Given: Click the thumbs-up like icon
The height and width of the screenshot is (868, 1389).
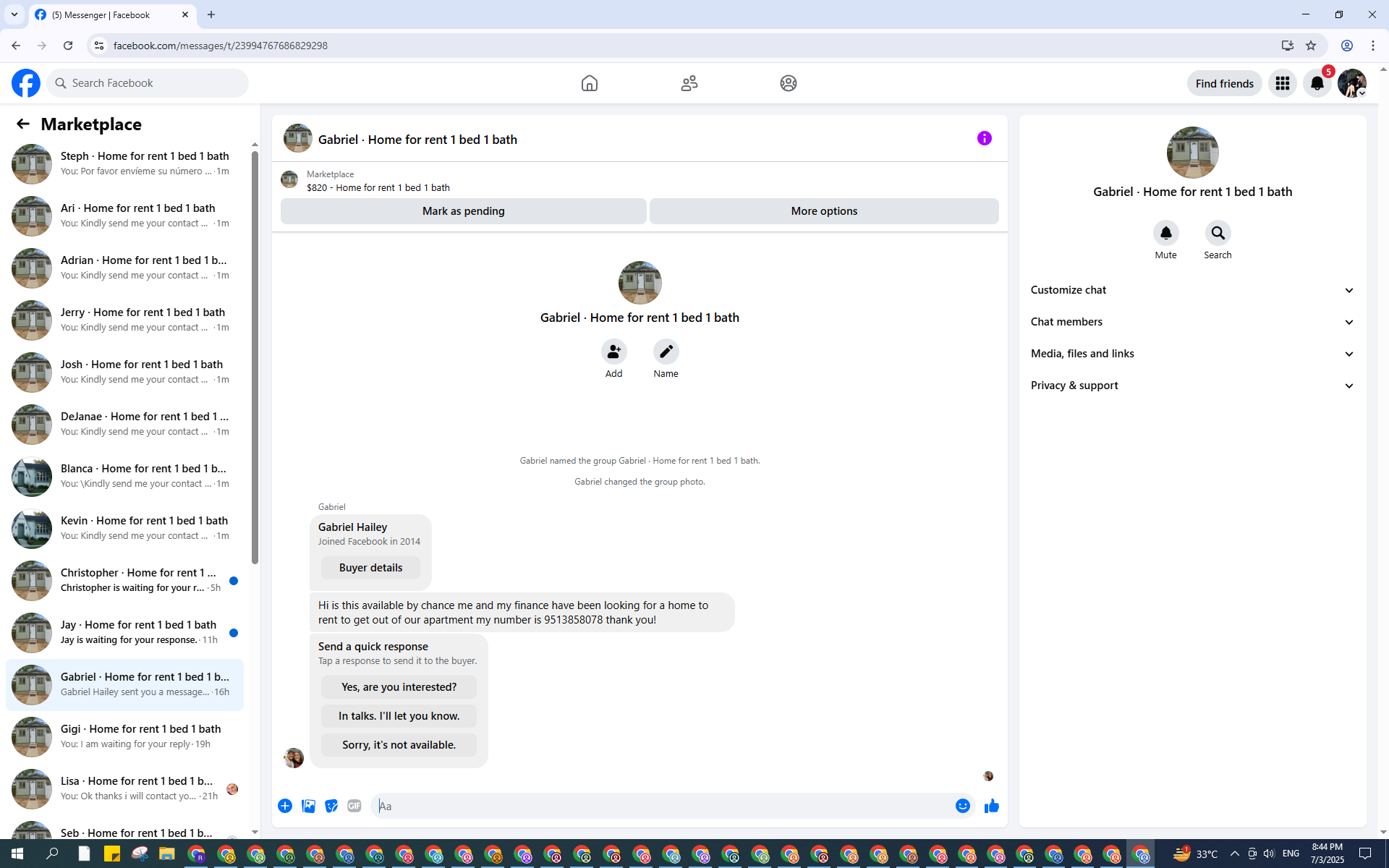Looking at the screenshot, I should [x=991, y=806].
